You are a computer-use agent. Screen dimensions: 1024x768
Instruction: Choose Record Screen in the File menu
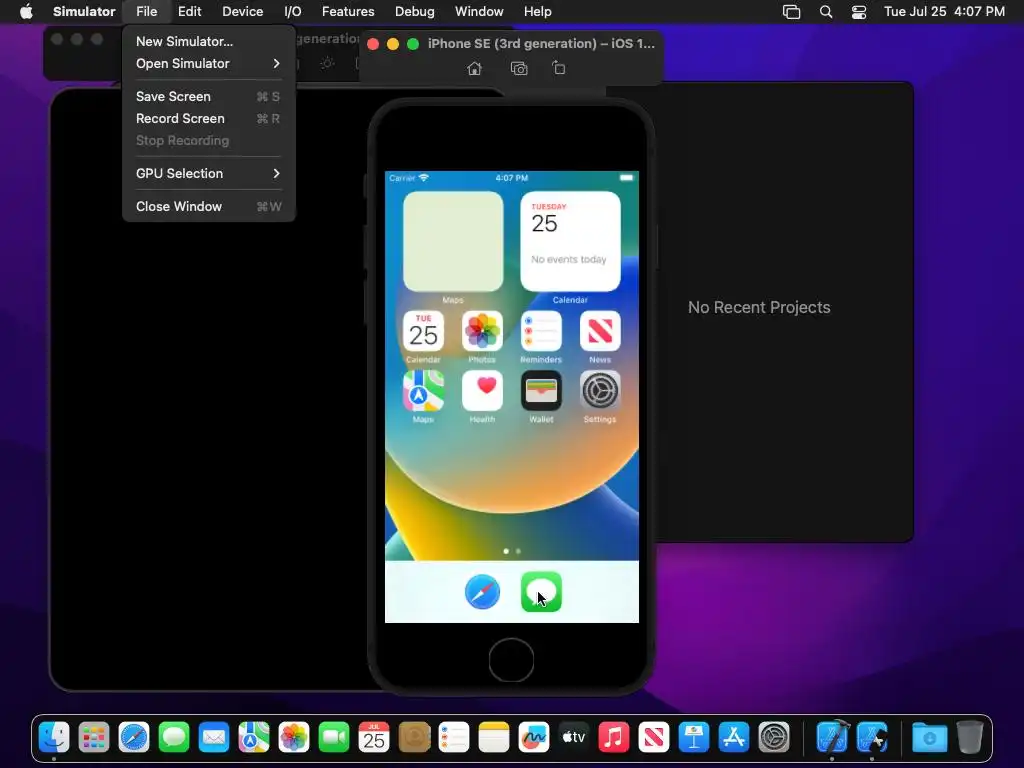(208, 118)
